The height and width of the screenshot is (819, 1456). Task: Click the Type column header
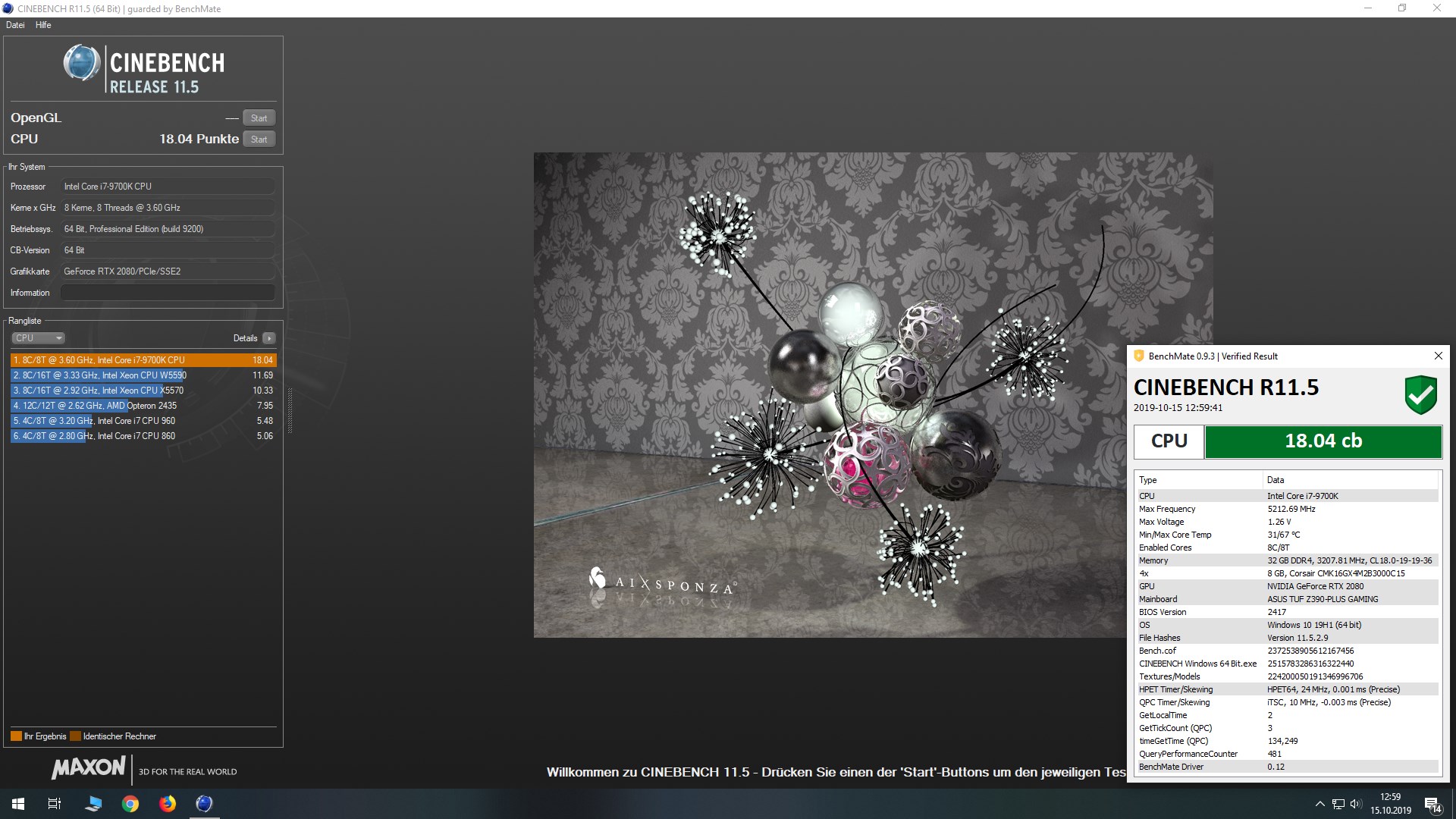[1198, 480]
